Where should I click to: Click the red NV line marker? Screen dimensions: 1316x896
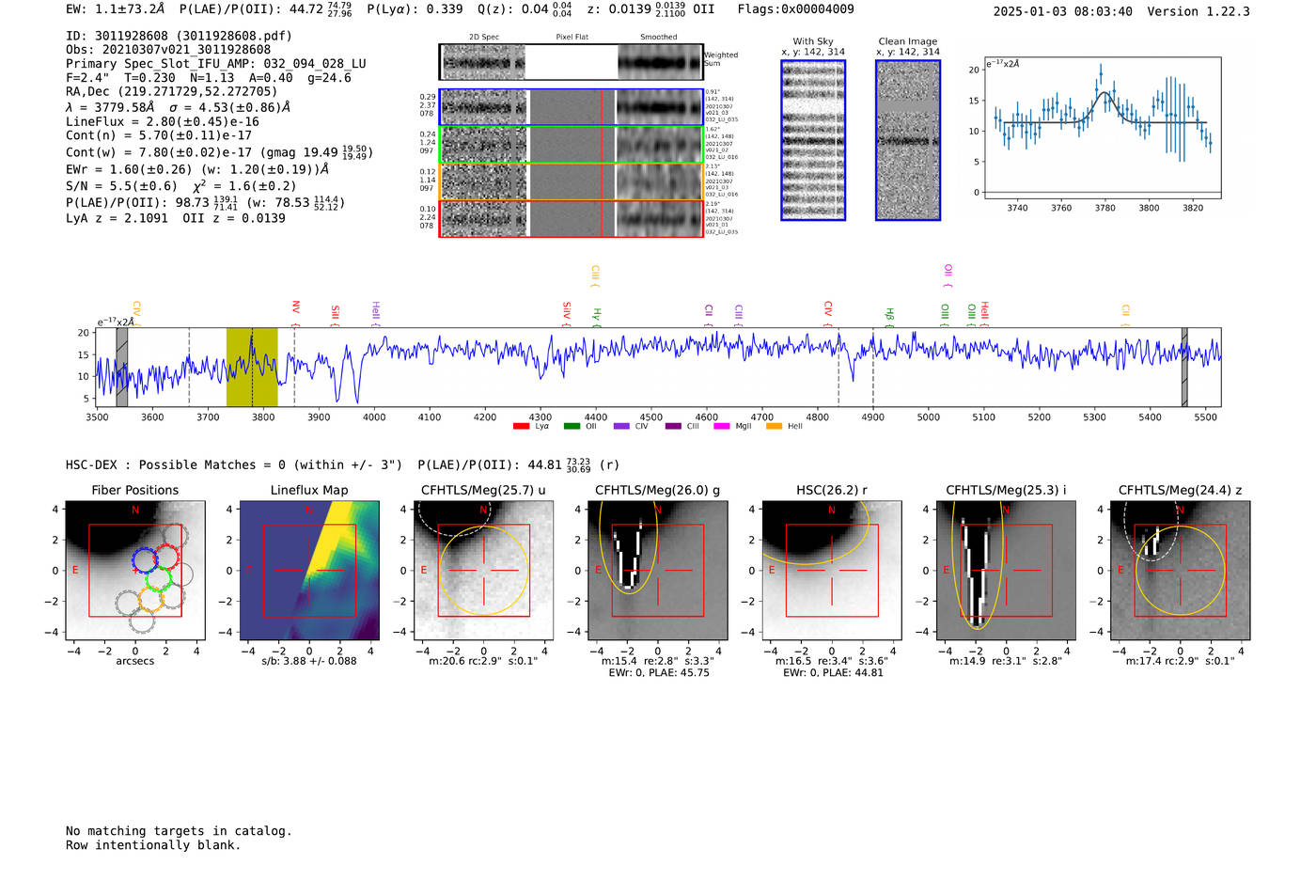[295, 313]
